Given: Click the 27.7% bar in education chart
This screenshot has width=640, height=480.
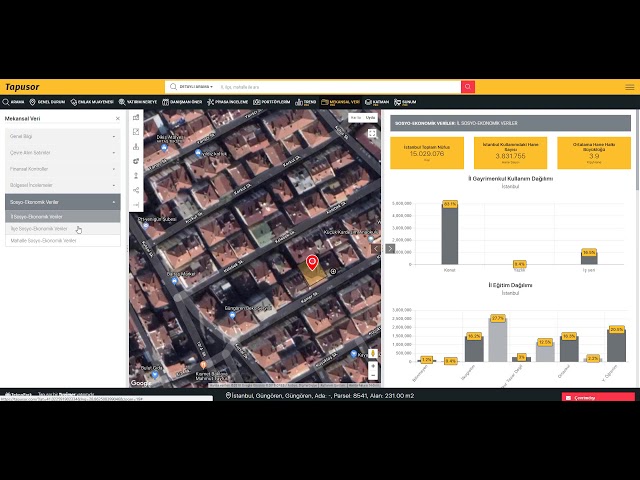Looking at the screenshot, I should pos(498,340).
